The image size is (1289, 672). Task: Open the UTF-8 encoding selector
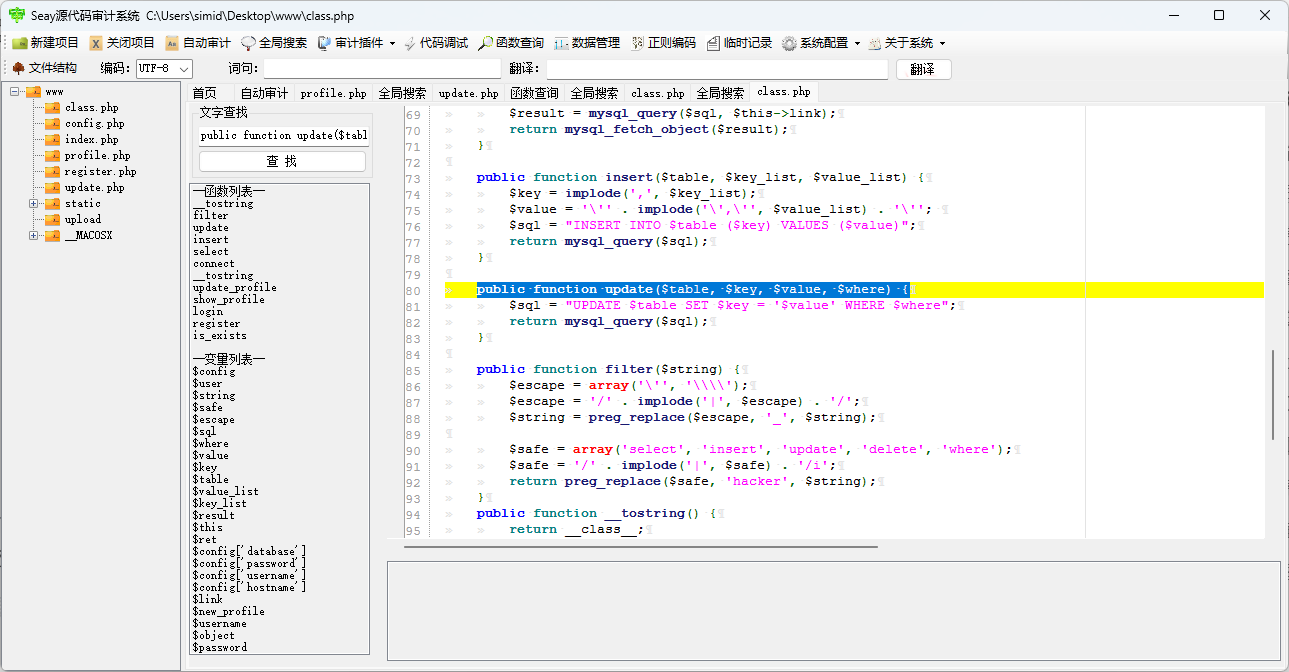pyautogui.click(x=163, y=68)
